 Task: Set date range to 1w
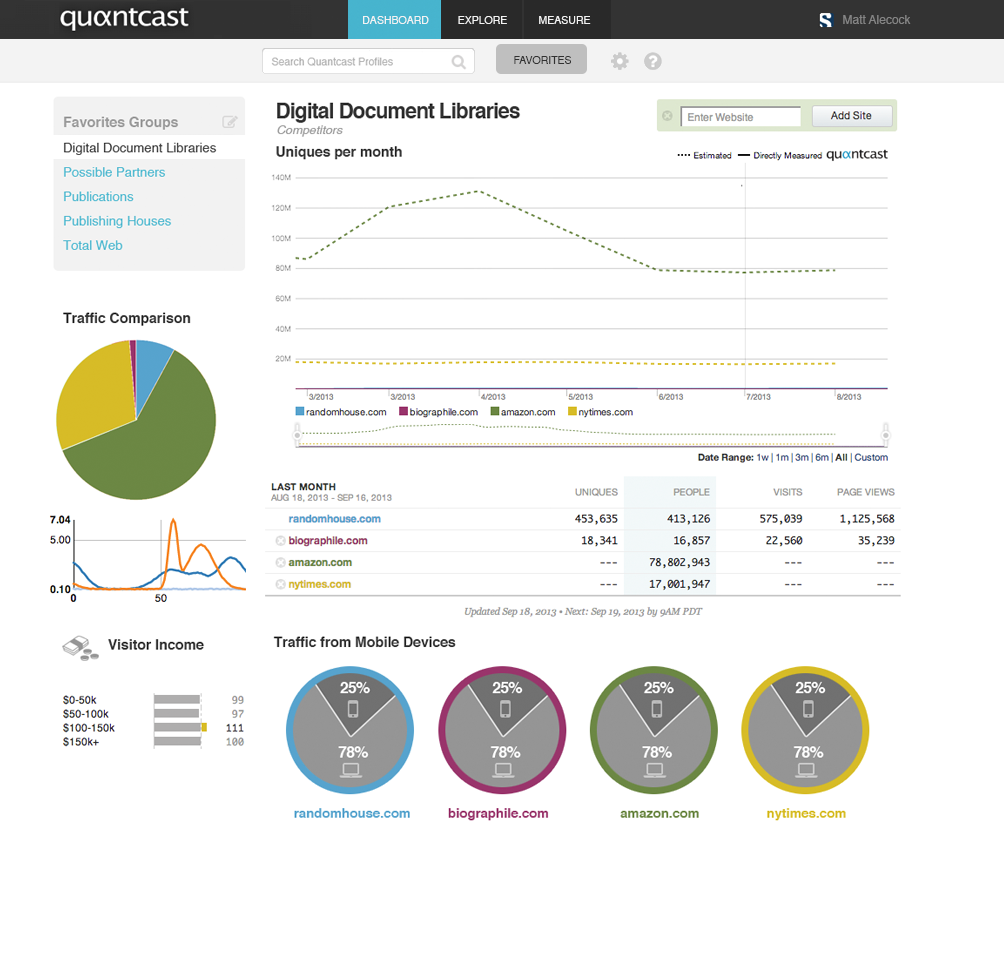click(x=762, y=458)
